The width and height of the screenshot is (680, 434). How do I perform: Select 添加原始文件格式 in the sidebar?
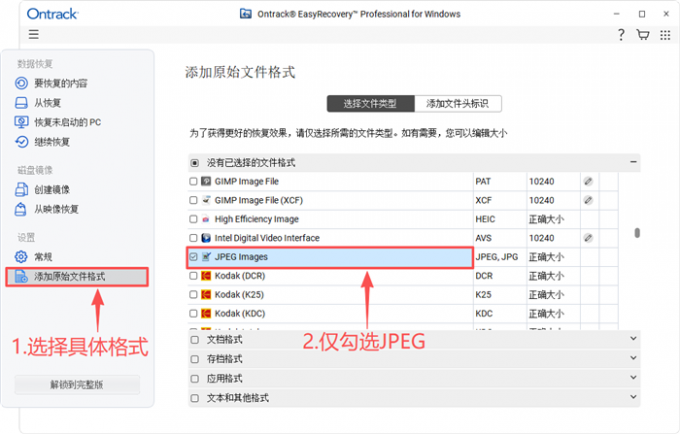click(x=77, y=277)
